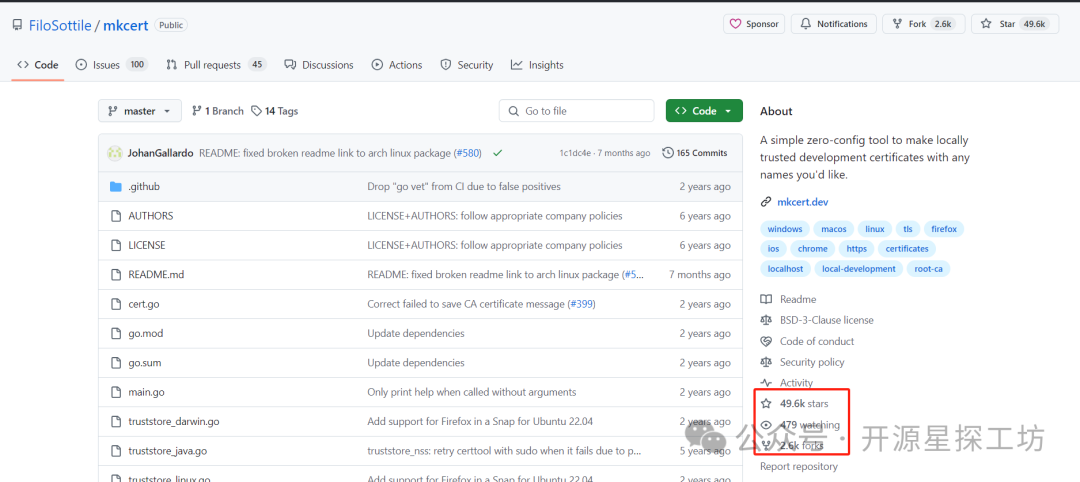This screenshot has width=1080, height=482.
Task: Select the local-development topic tag
Action: pyautogui.click(x=858, y=269)
